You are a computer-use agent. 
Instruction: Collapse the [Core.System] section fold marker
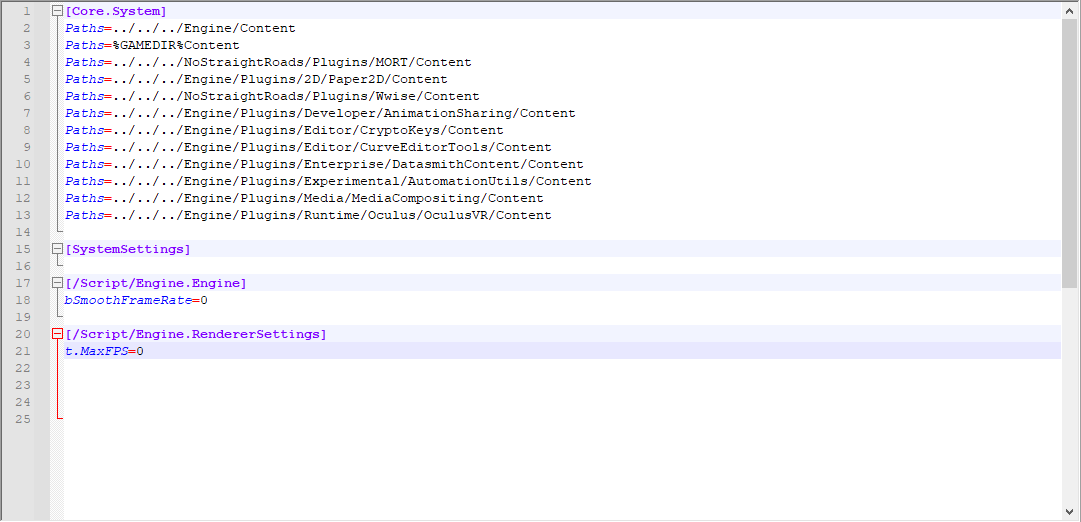coord(57,11)
